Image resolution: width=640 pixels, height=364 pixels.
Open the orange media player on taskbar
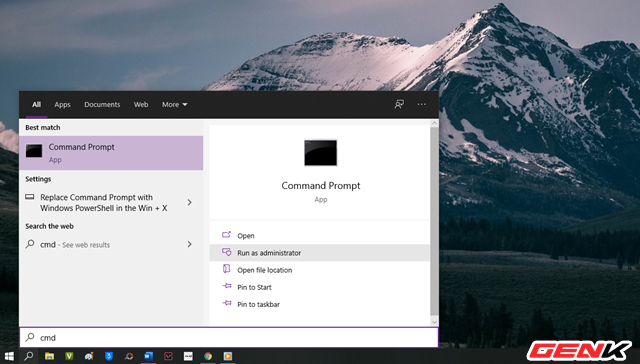[x=228, y=356]
